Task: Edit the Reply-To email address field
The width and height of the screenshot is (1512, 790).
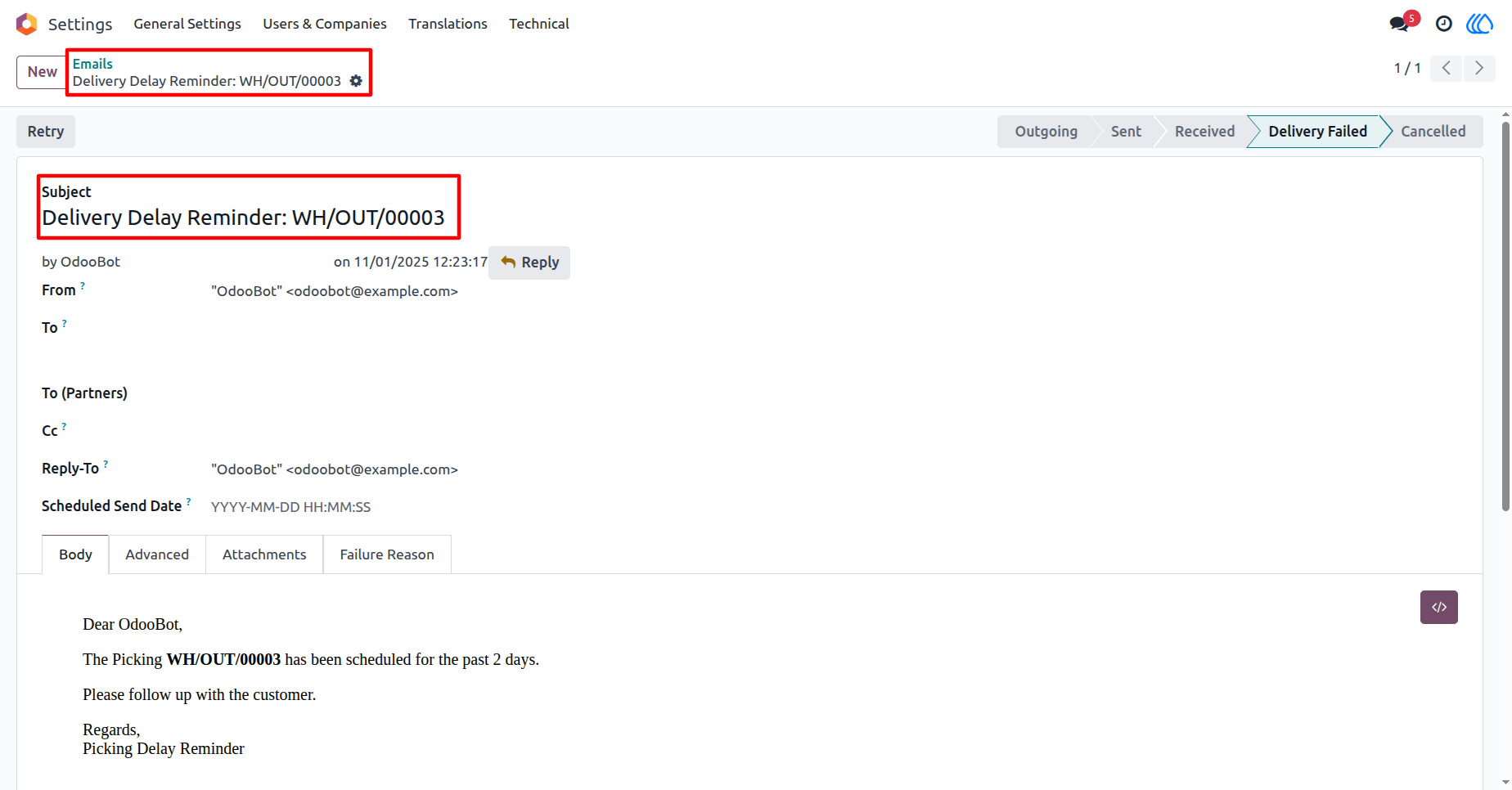Action: coord(335,469)
